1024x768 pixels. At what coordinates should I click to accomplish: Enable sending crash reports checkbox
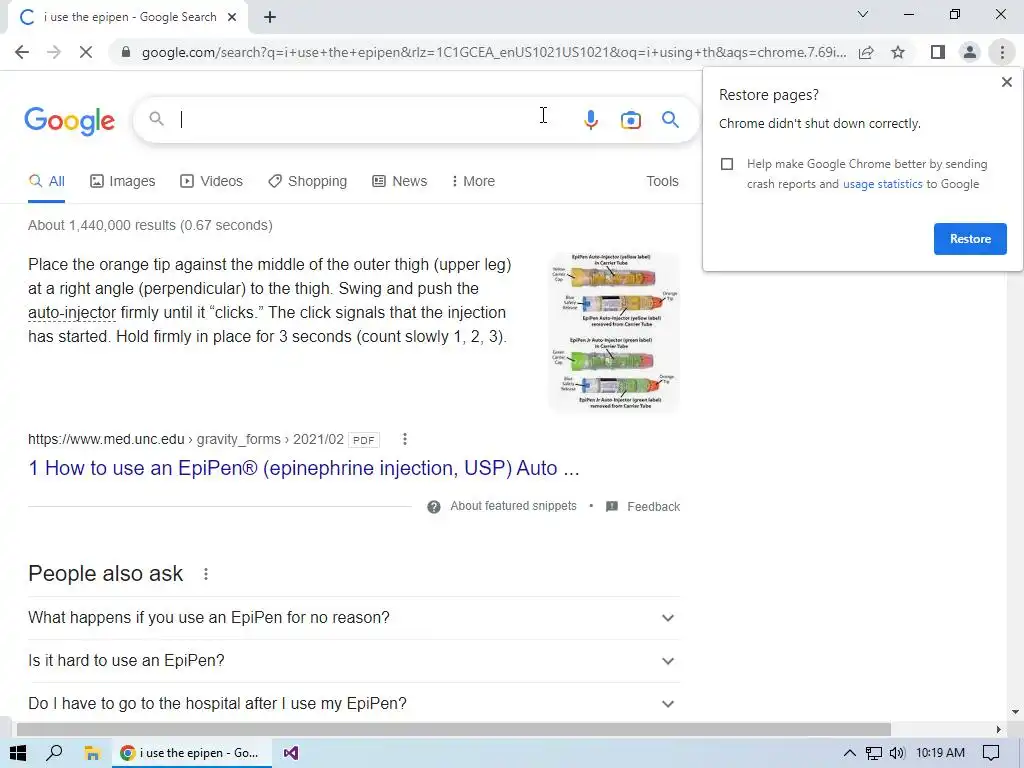point(727,164)
